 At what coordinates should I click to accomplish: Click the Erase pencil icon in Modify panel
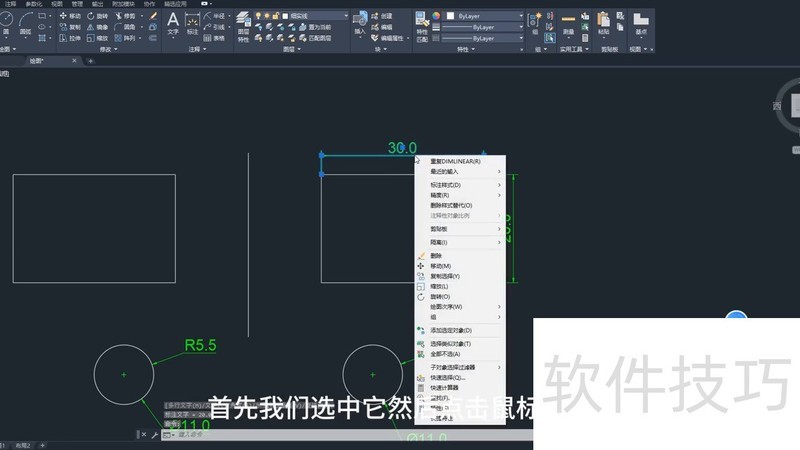pos(153,16)
